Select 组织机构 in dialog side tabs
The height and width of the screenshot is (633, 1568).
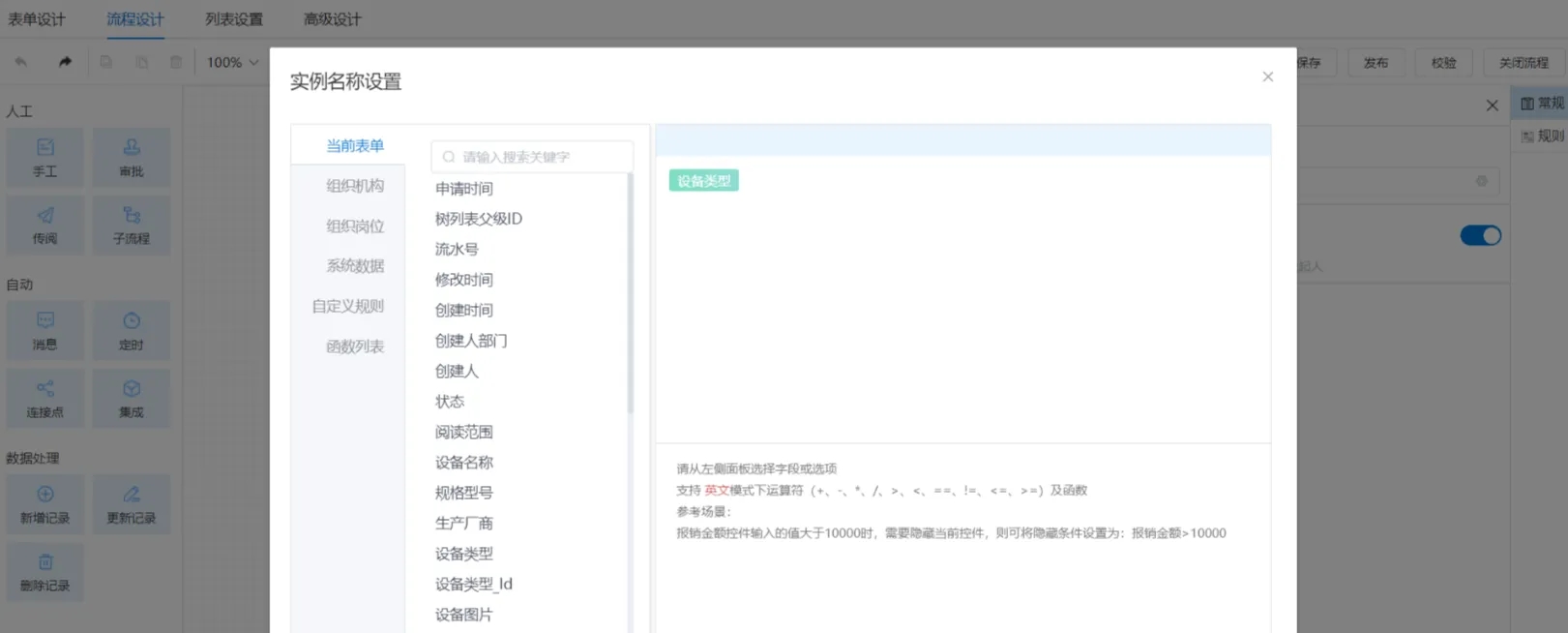point(355,186)
